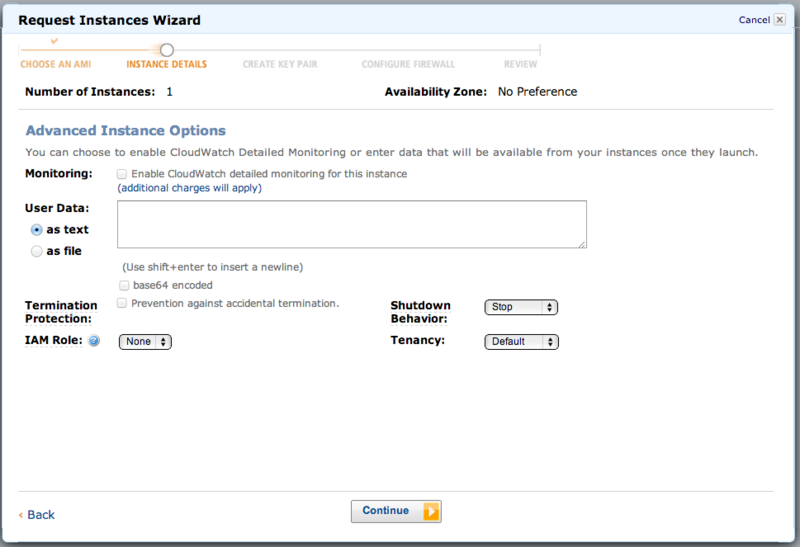Screen dimensions: 800x547
Task: Open the Tenancy dropdown
Action: click(521, 342)
